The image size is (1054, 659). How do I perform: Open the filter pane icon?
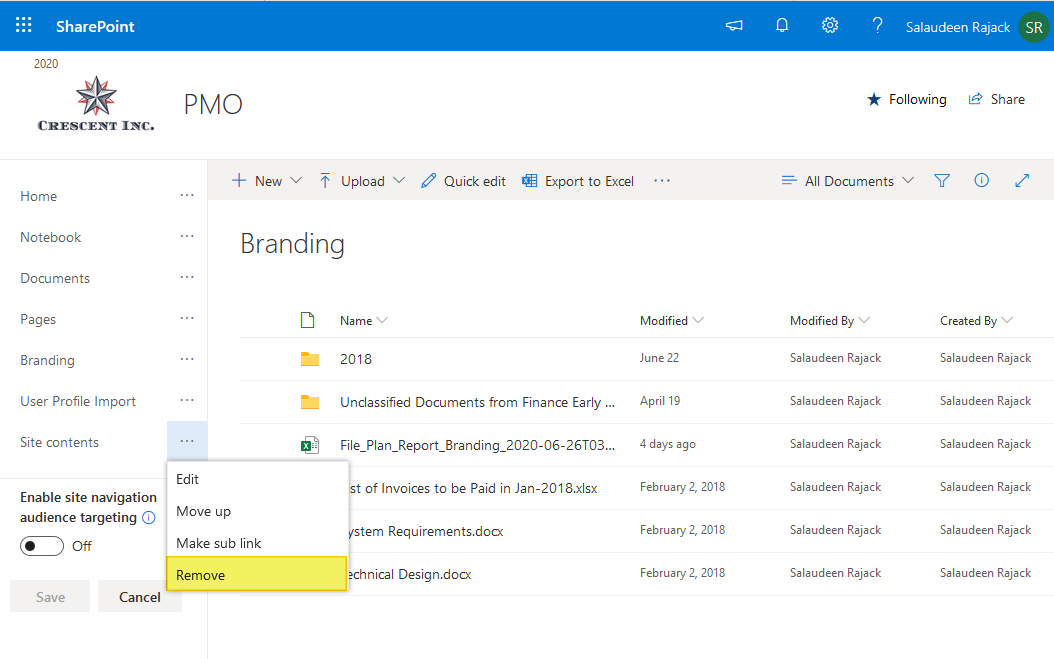click(x=941, y=181)
